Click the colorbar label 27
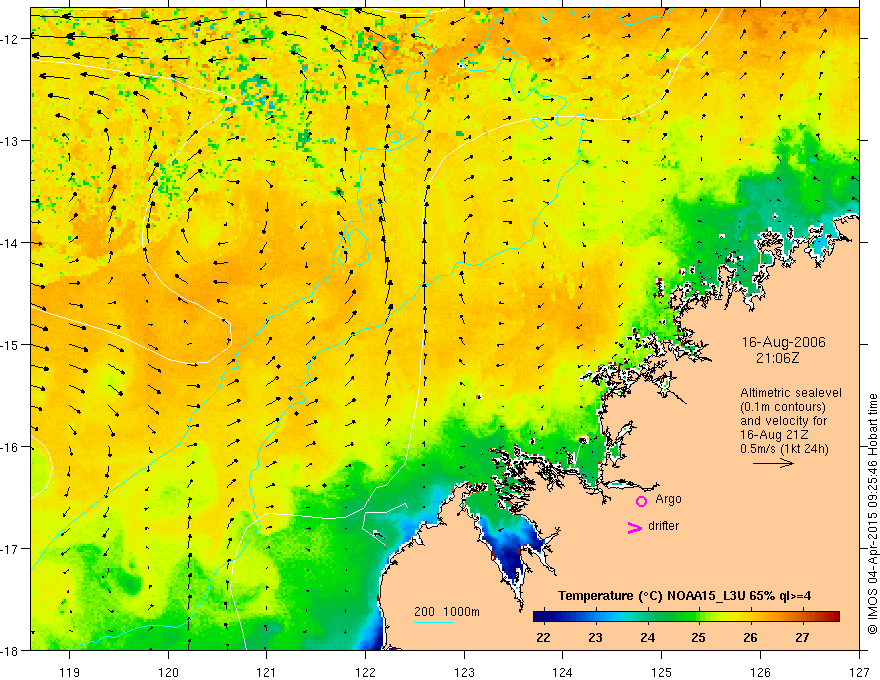880x680 pixels. [x=803, y=637]
